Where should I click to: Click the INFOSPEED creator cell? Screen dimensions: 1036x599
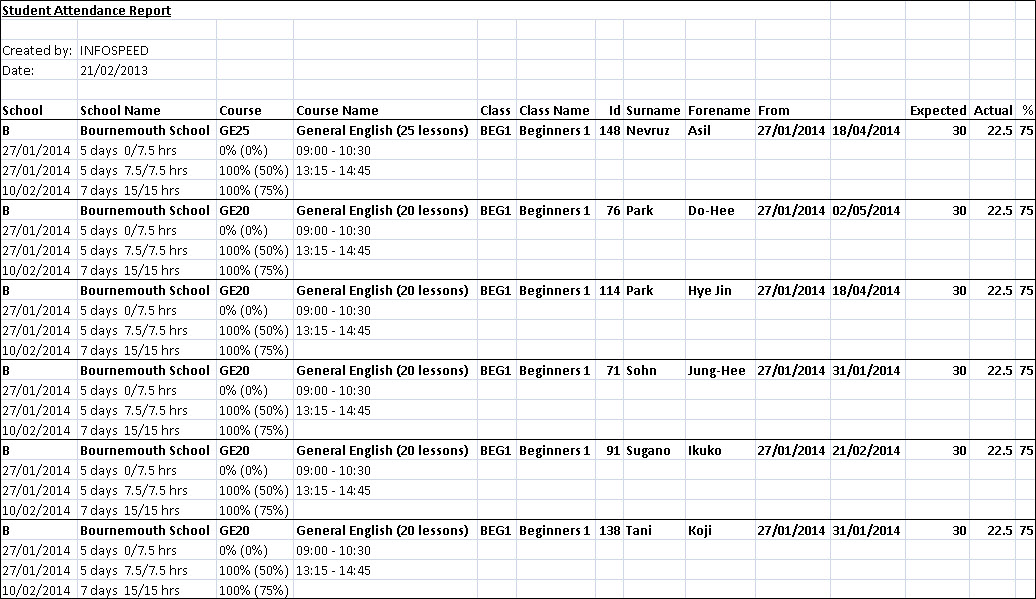click(114, 50)
